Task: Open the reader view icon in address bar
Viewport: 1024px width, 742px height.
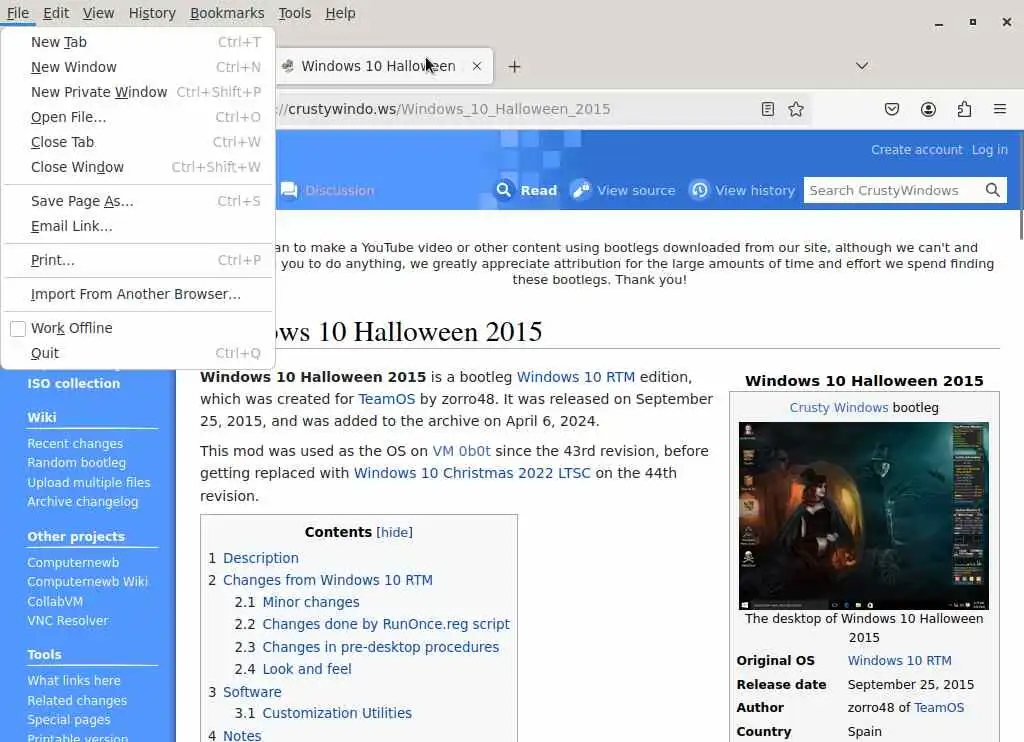Action: tap(767, 109)
